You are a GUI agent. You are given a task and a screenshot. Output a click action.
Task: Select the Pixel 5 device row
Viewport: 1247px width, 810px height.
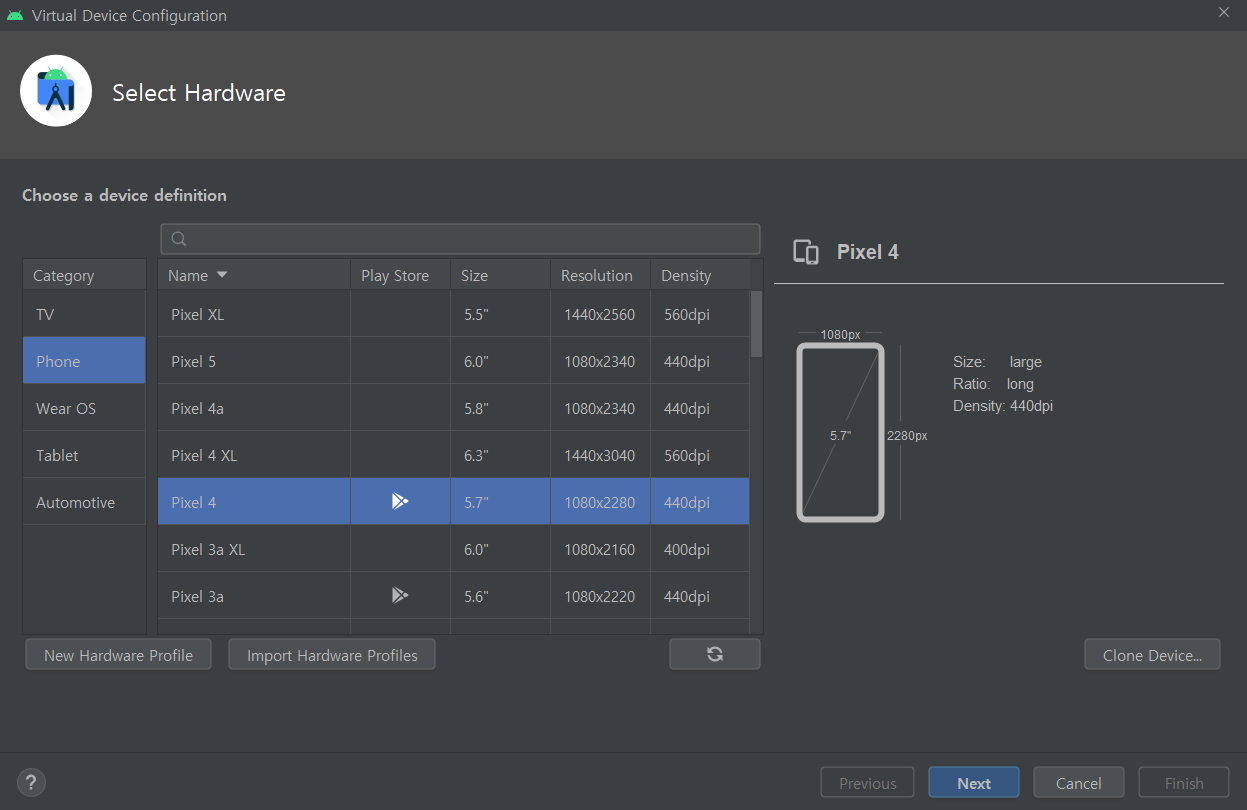pyautogui.click(x=453, y=361)
